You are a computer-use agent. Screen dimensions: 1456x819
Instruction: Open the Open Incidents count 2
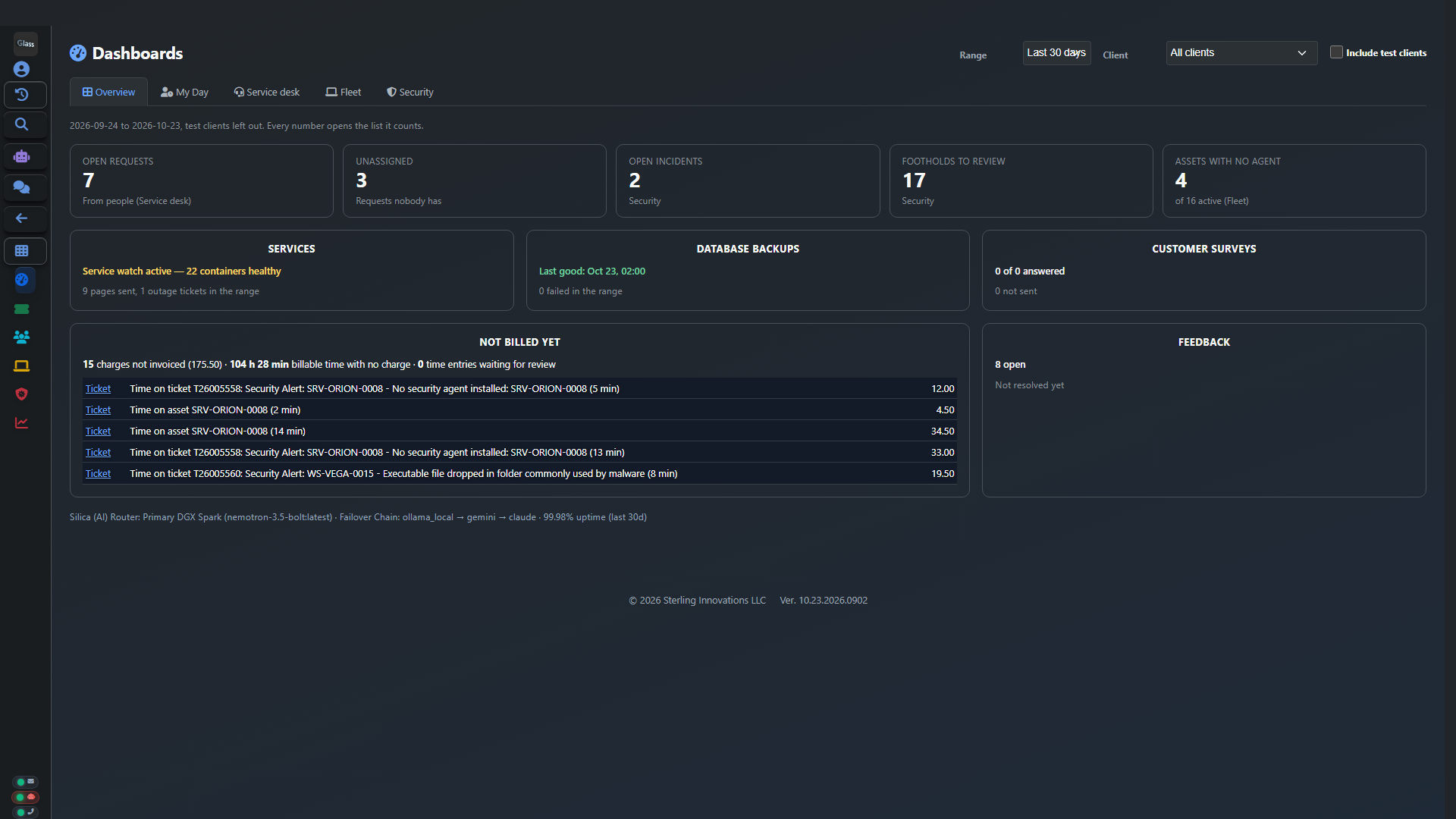coord(635,180)
